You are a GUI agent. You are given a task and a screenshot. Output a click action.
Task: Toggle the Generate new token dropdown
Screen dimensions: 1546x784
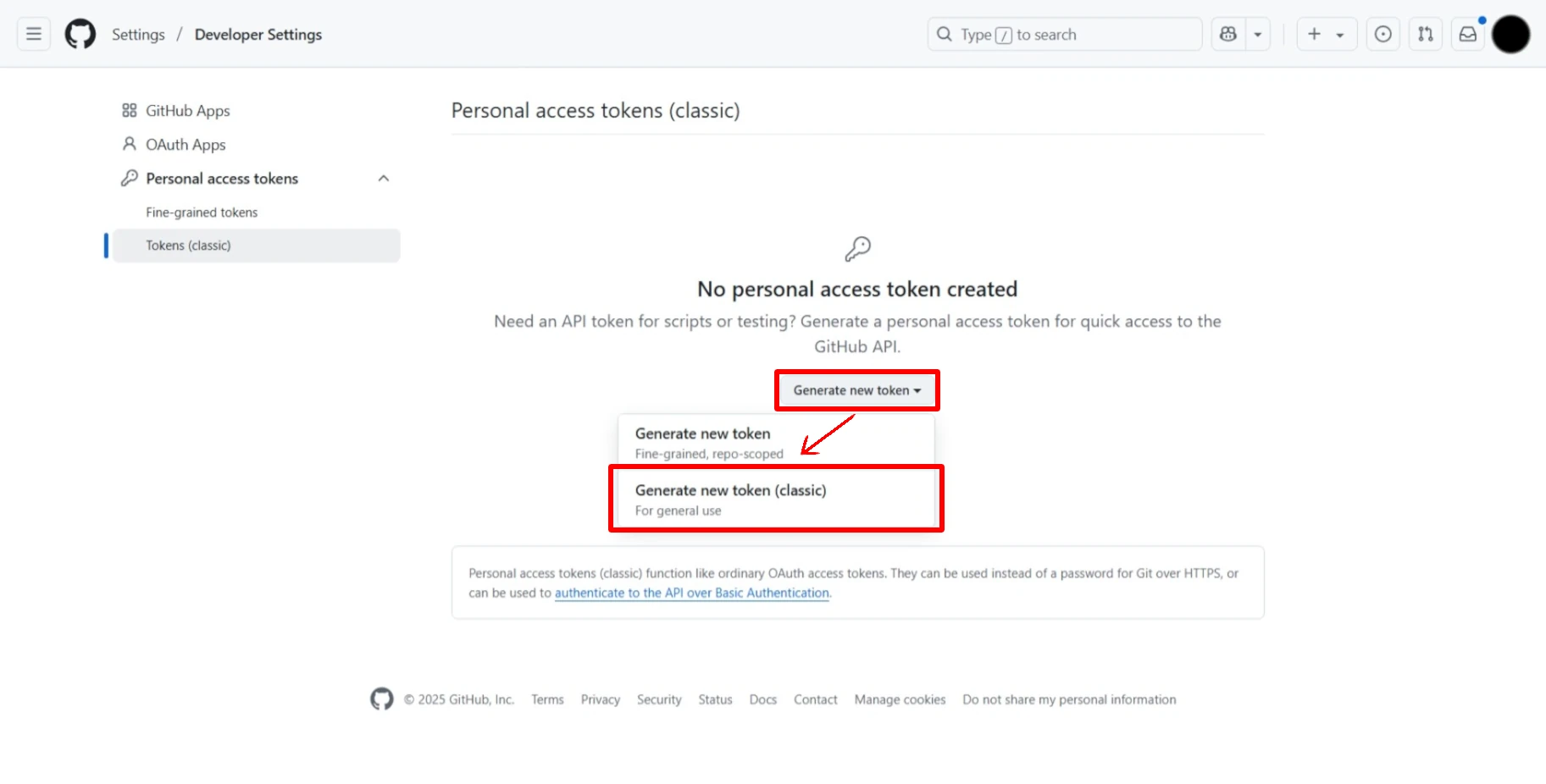(x=856, y=390)
